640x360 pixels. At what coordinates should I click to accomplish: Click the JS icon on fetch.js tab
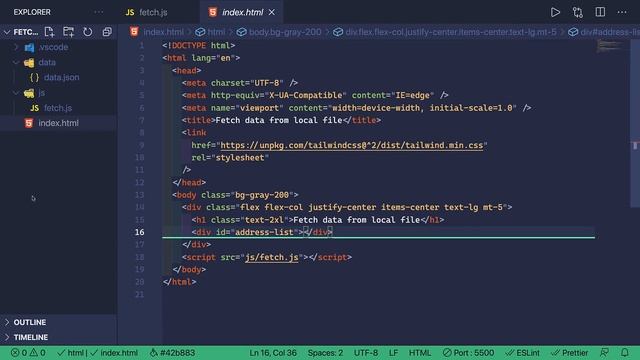click(x=130, y=13)
